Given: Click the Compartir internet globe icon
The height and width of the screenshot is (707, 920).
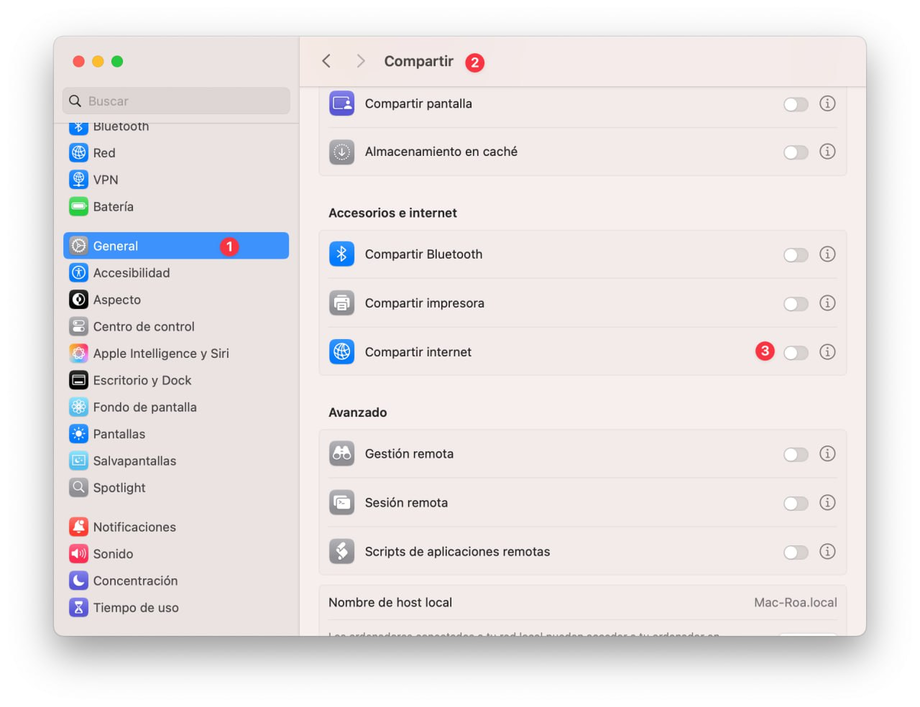Looking at the screenshot, I should point(342,352).
